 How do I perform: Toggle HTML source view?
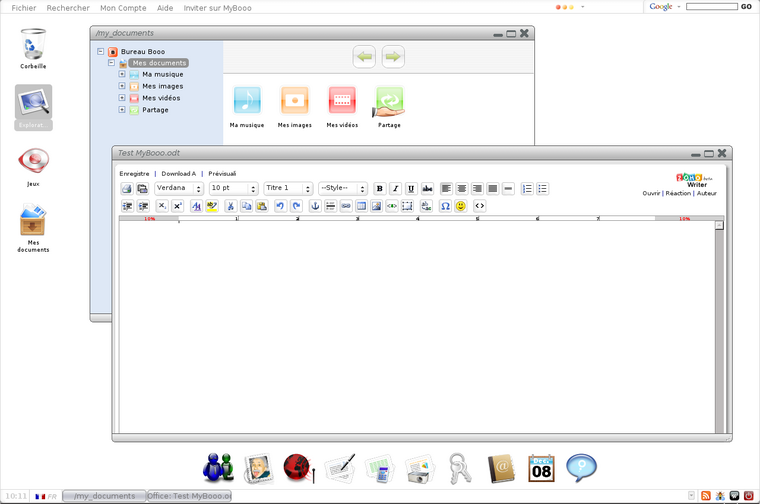point(479,206)
